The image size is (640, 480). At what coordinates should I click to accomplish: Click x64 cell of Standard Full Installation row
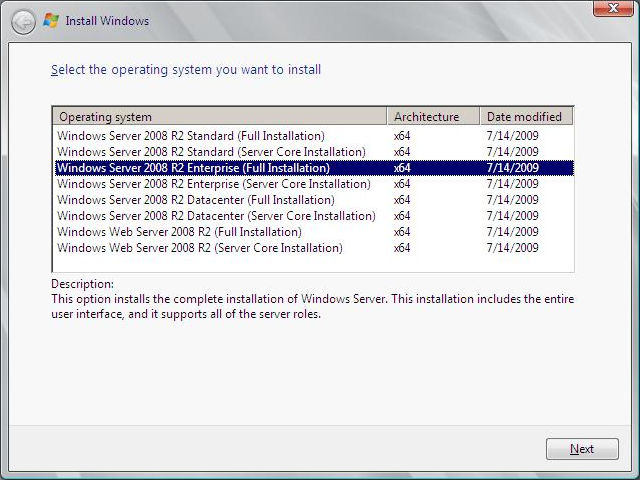[402, 136]
